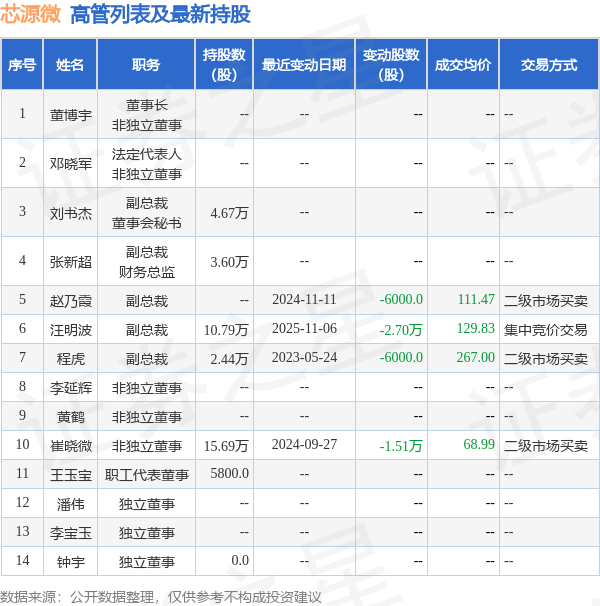Click 钟宇's holding value 0.0
The width and height of the screenshot is (600, 606).
pos(240,560)
